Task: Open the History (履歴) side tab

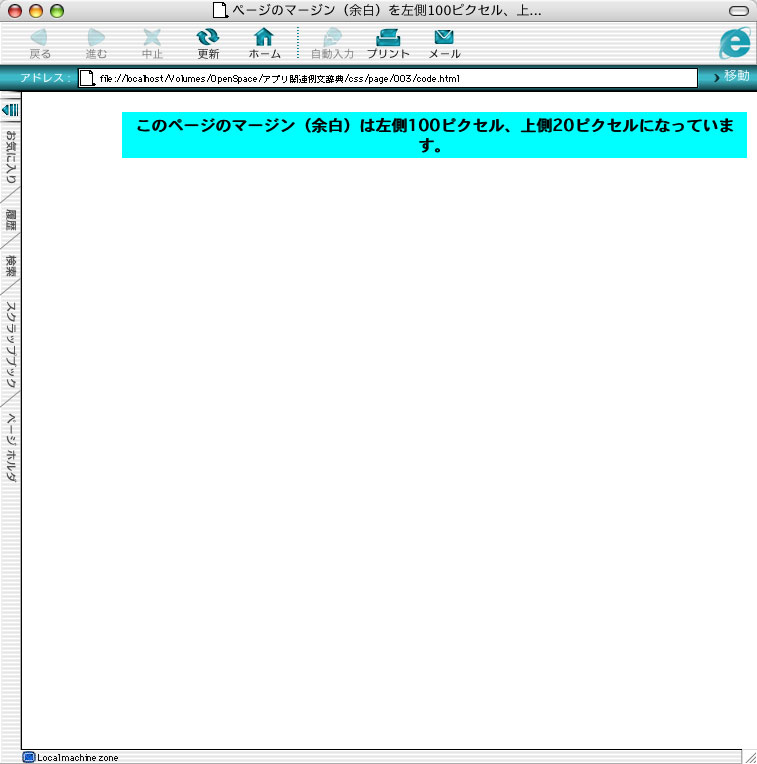Action: click(x=11, y=220)
